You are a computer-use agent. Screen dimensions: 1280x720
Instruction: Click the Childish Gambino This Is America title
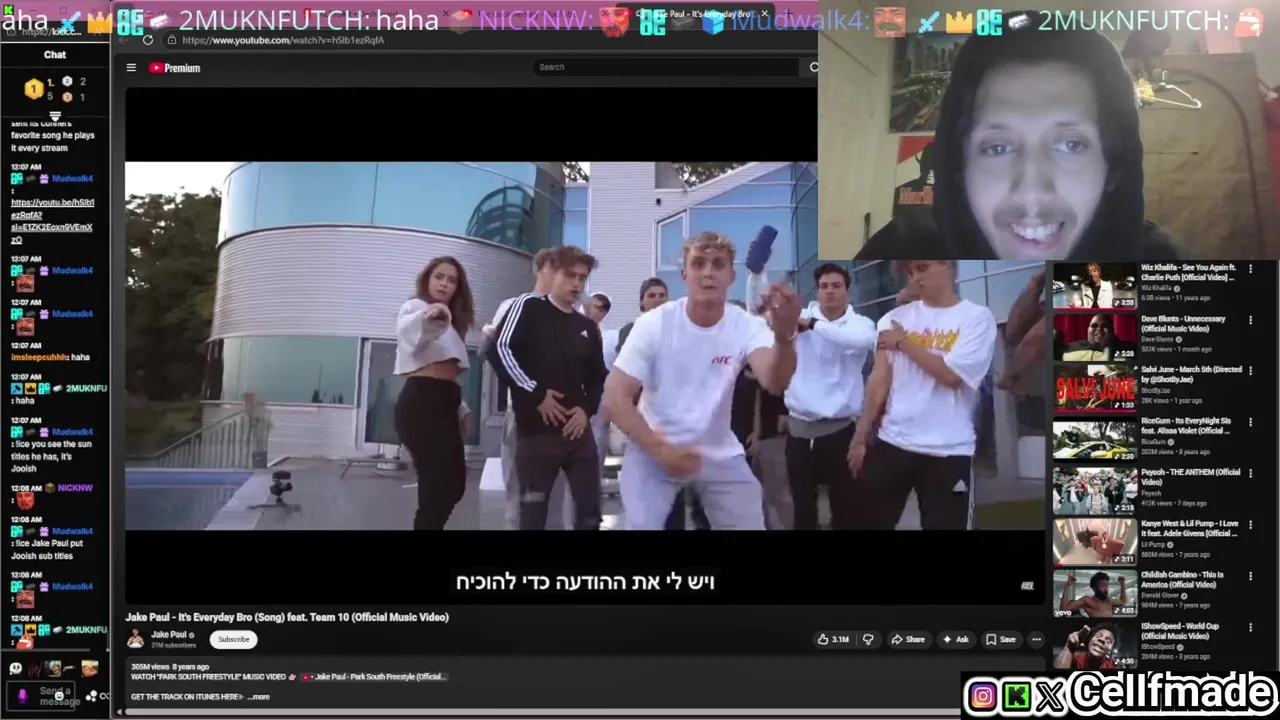click(x=1182, y=580)
